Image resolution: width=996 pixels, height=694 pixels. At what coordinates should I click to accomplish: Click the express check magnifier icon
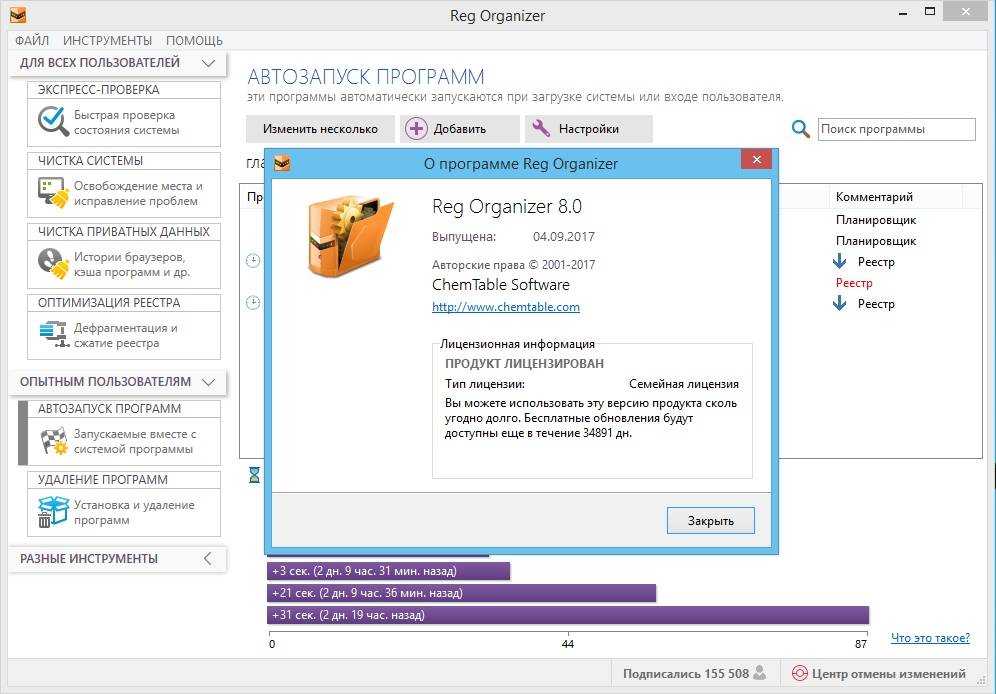[53, 121]
